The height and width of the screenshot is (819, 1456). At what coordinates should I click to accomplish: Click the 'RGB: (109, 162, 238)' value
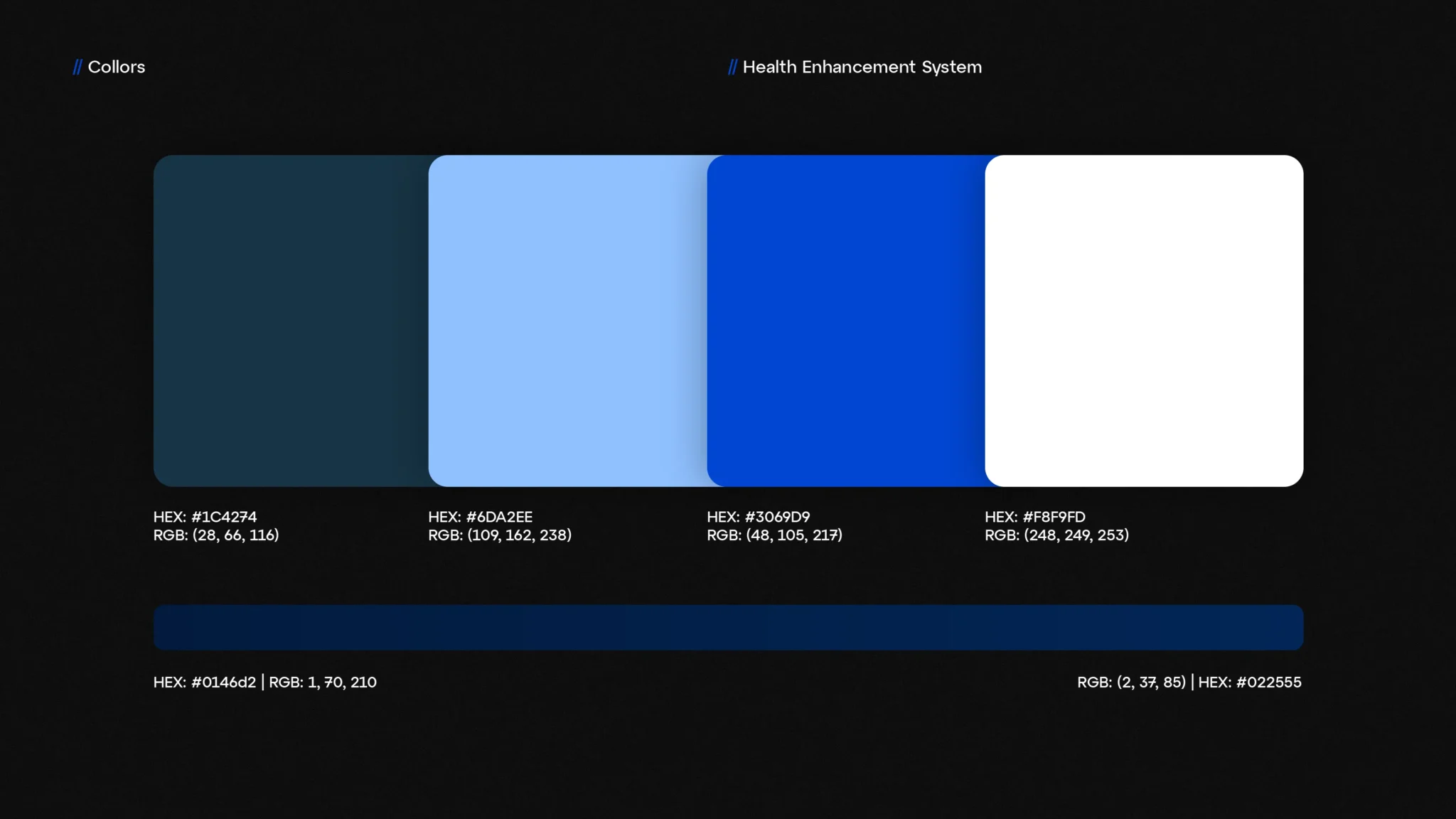click(x=500, y=535)
